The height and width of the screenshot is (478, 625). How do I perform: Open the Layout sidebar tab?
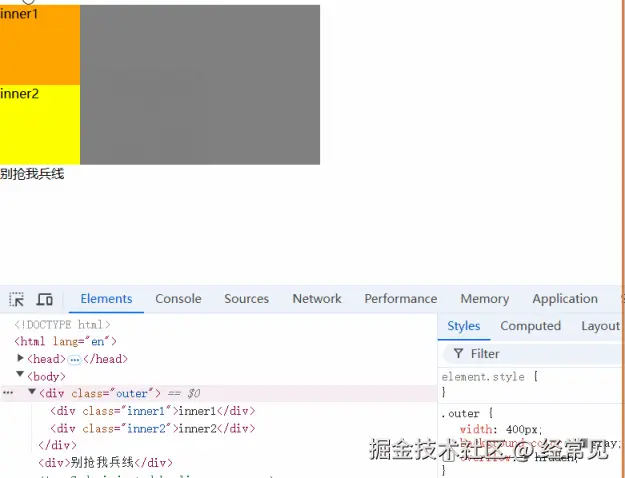coord(601,326)
